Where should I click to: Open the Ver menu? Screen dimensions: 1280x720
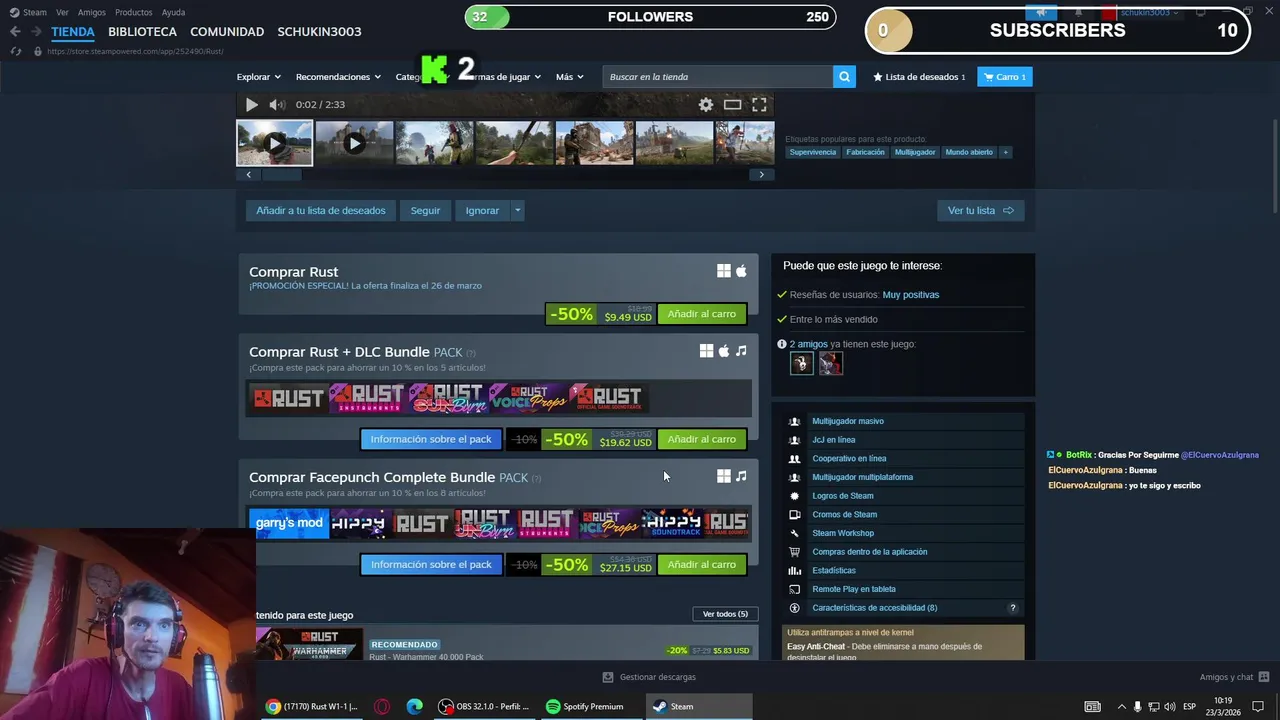pyautogui.click(x=62, y=12)
